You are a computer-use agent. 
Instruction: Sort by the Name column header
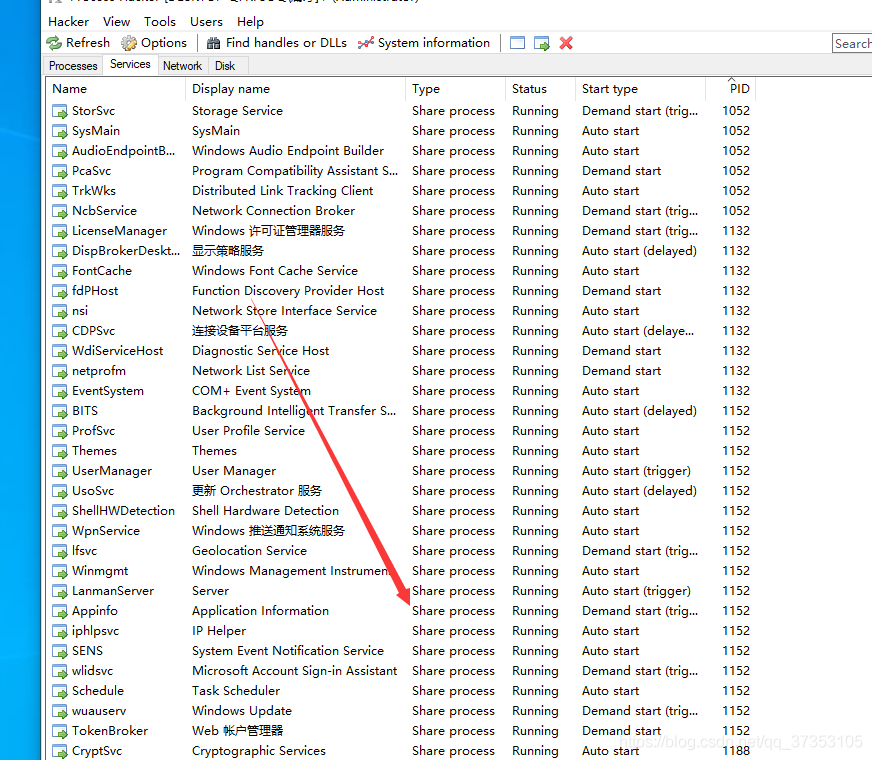[x=115, y=89]
